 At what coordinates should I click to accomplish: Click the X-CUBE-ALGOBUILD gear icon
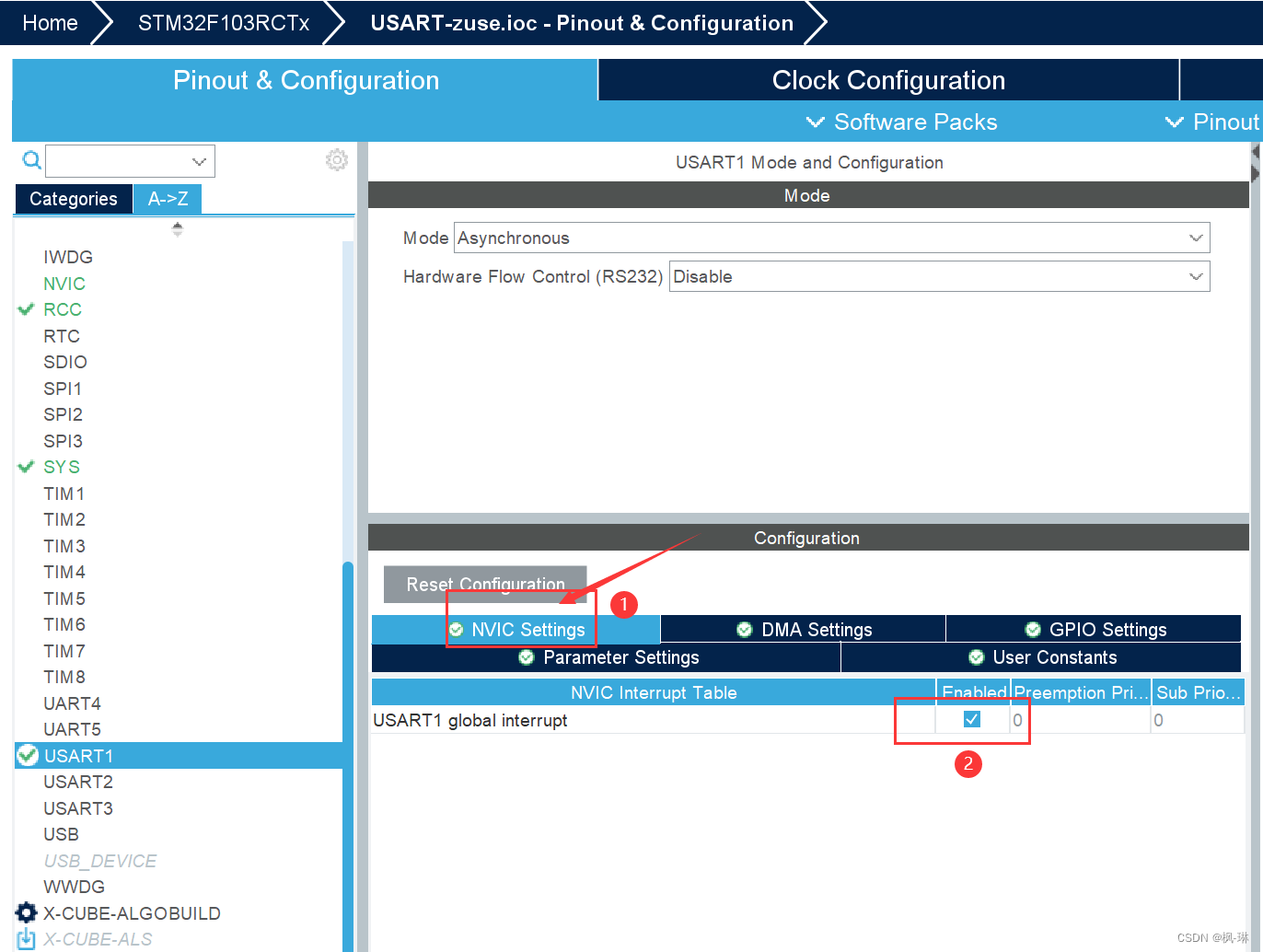tap(27, 912)
